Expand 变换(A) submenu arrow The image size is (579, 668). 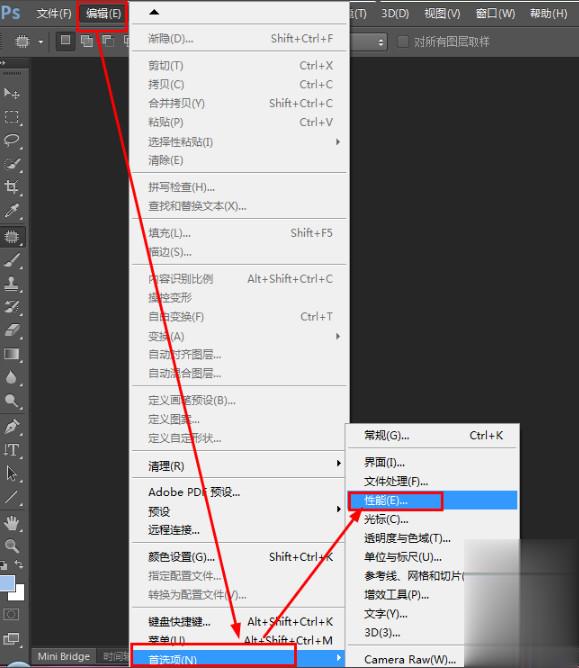click(338, 336)
